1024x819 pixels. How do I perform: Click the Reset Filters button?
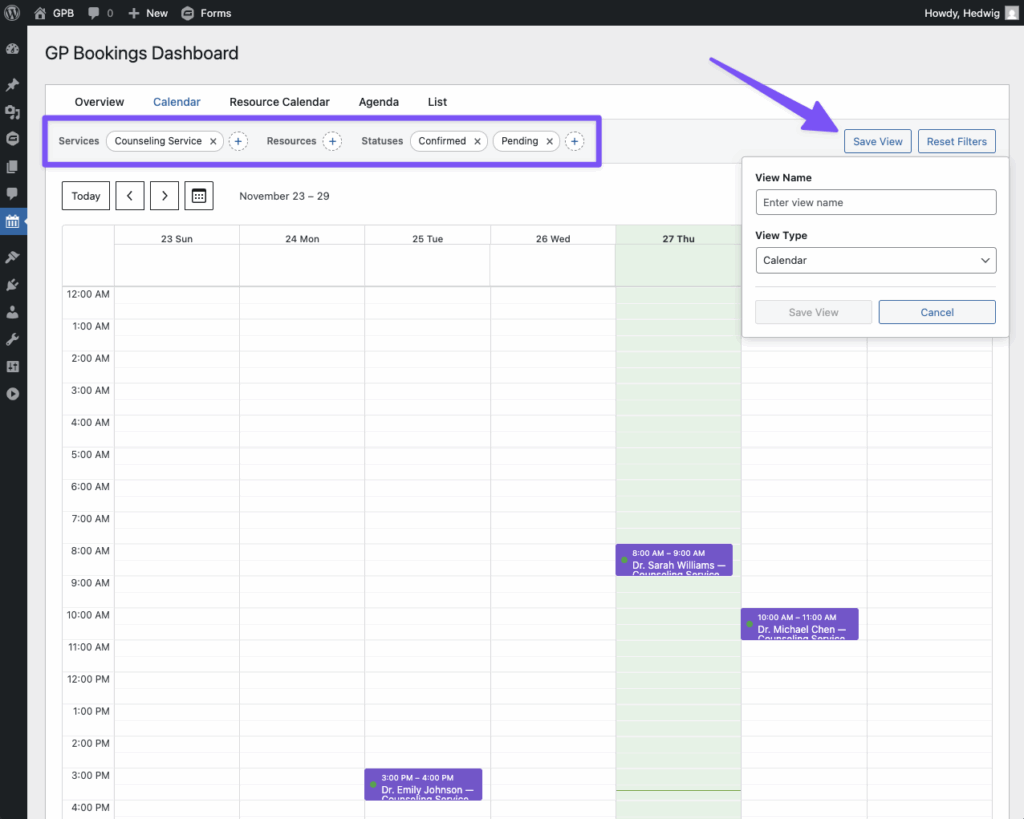pyautogui.click(x=956, y=140)
